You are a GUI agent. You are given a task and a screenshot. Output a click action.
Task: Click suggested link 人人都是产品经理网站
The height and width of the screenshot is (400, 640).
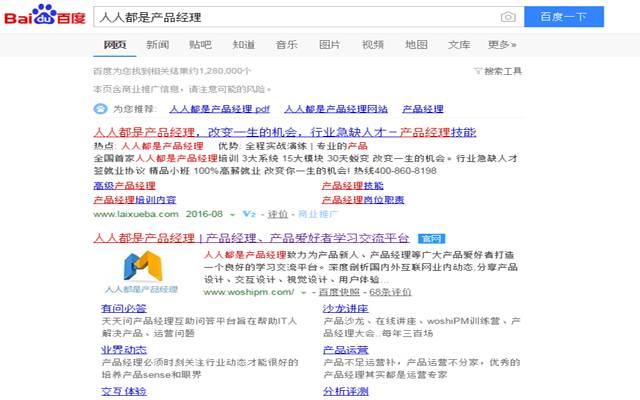point(336,109)
